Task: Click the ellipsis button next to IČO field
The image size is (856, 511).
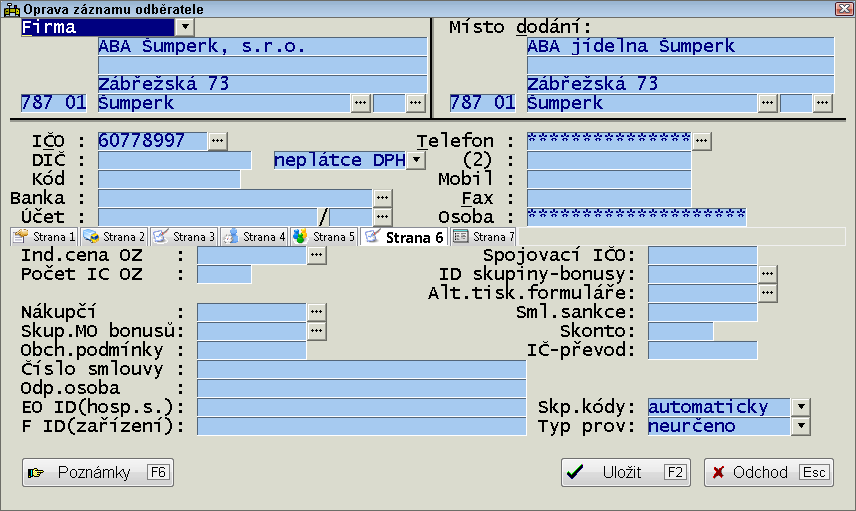Action: click(218, 141)
